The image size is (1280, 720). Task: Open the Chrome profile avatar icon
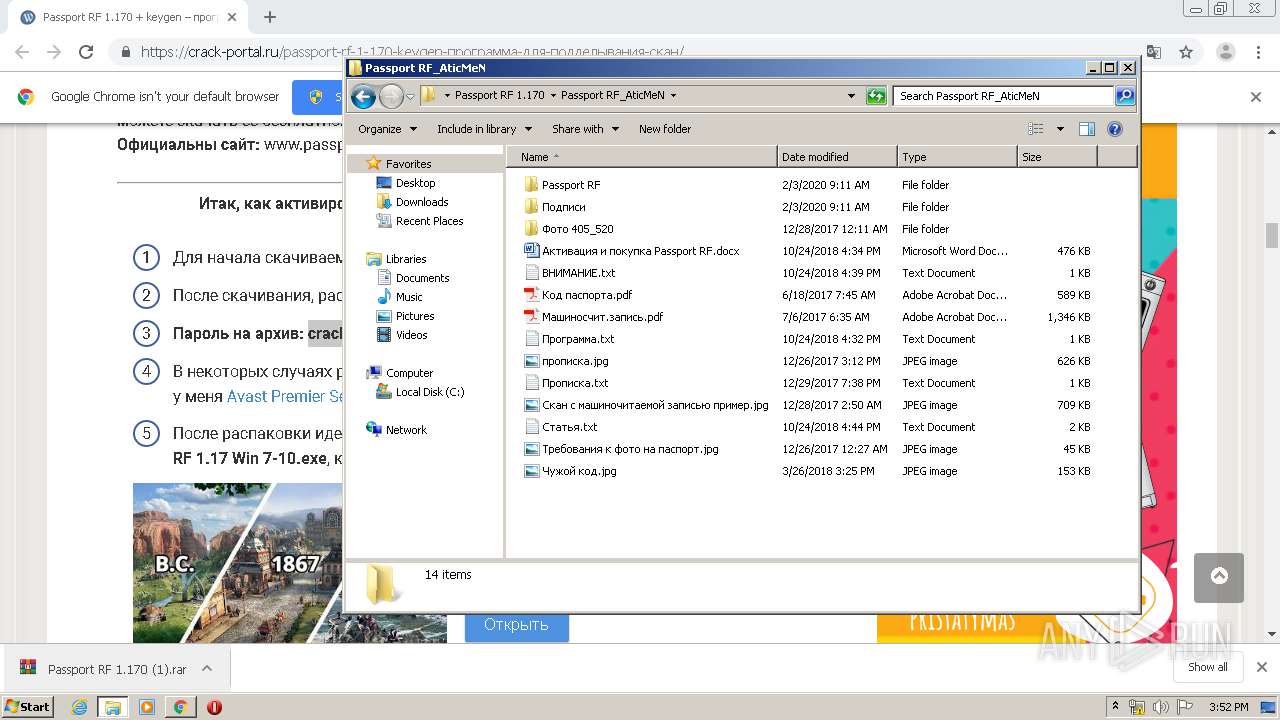pos(1225,52)
